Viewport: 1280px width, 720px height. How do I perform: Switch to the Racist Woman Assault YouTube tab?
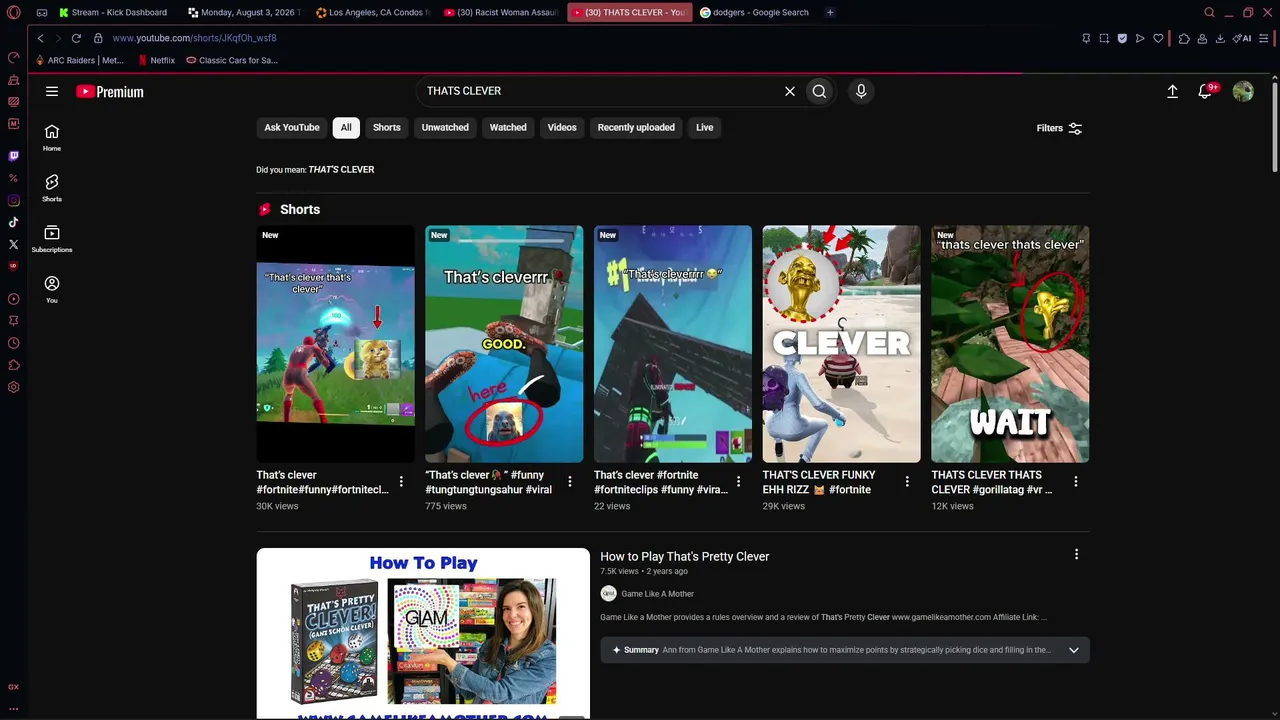pyautogui.click(x=501, y=13)
